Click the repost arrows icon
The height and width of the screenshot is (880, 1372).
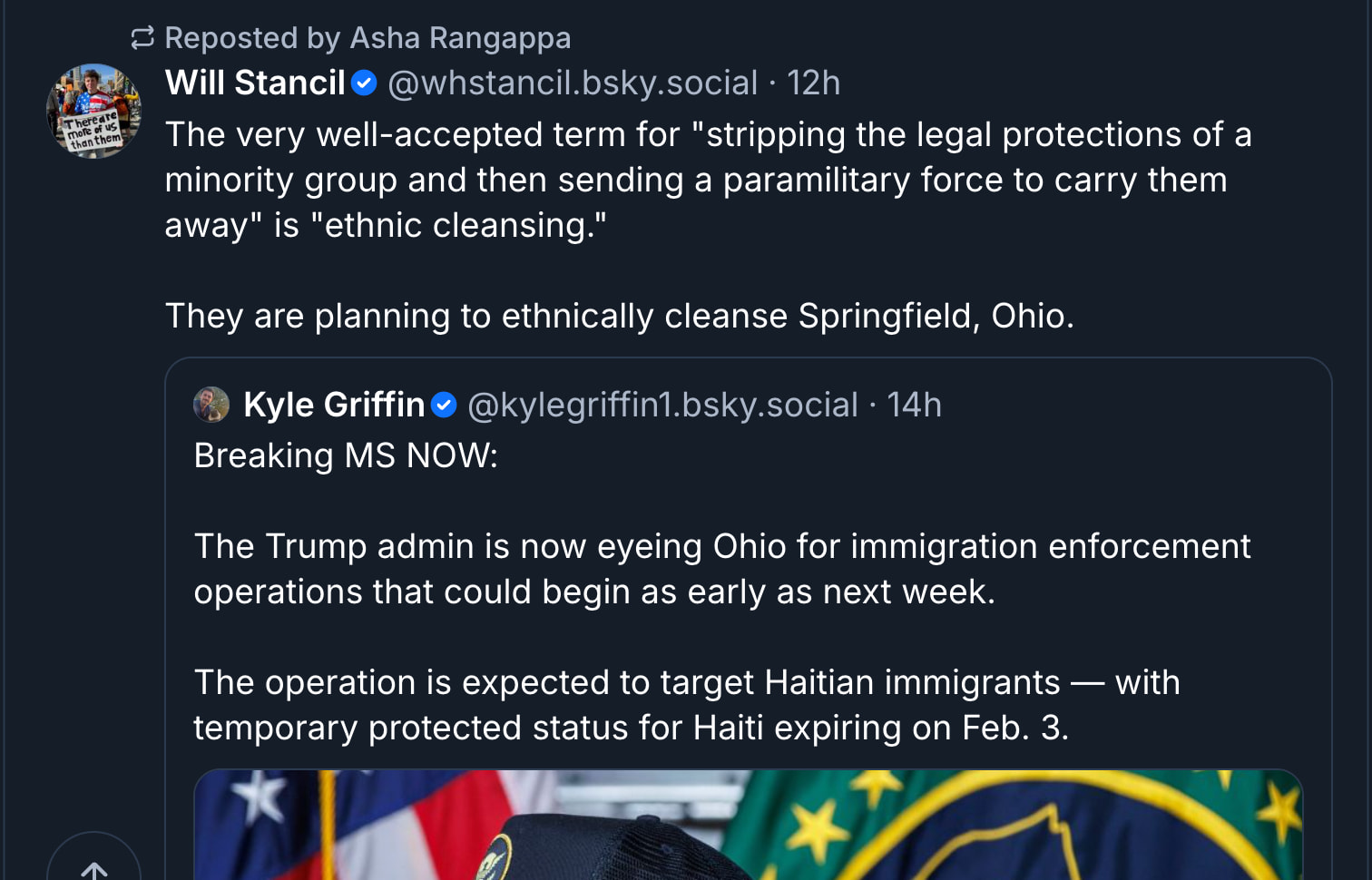tap(142, 38)
